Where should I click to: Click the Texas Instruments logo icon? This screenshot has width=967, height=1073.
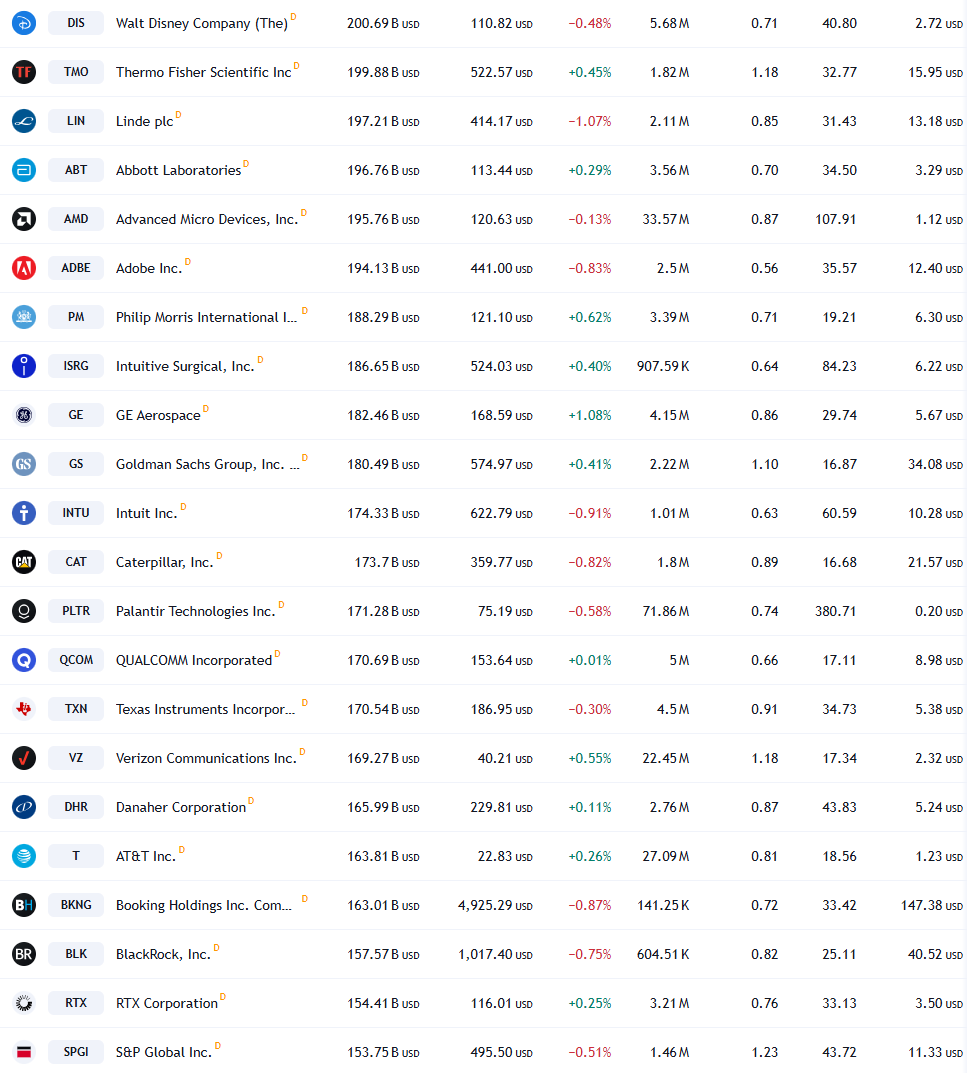pos(24,709)
